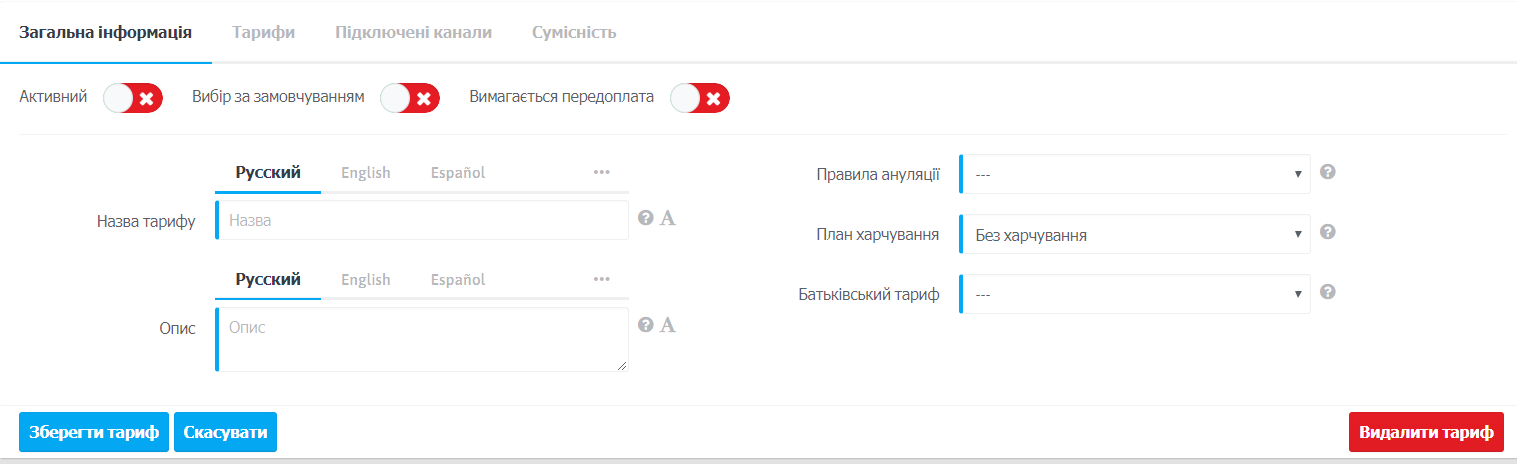Image resolution: width=1517 pixels, height=464 pixels.
Task: Select Русский tab for Назва тарифу
Action: pyautogui.click(x=268, y=172)
